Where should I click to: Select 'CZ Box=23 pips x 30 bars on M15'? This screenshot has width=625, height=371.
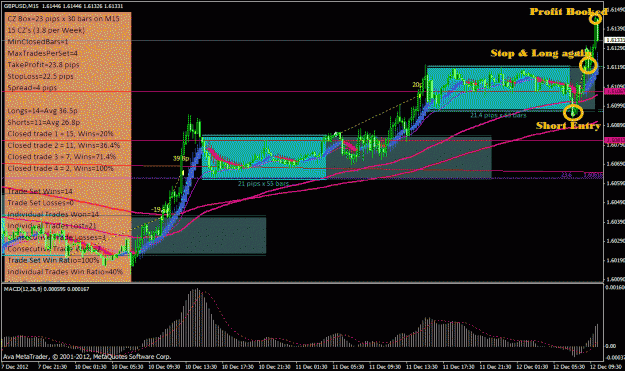63,18
